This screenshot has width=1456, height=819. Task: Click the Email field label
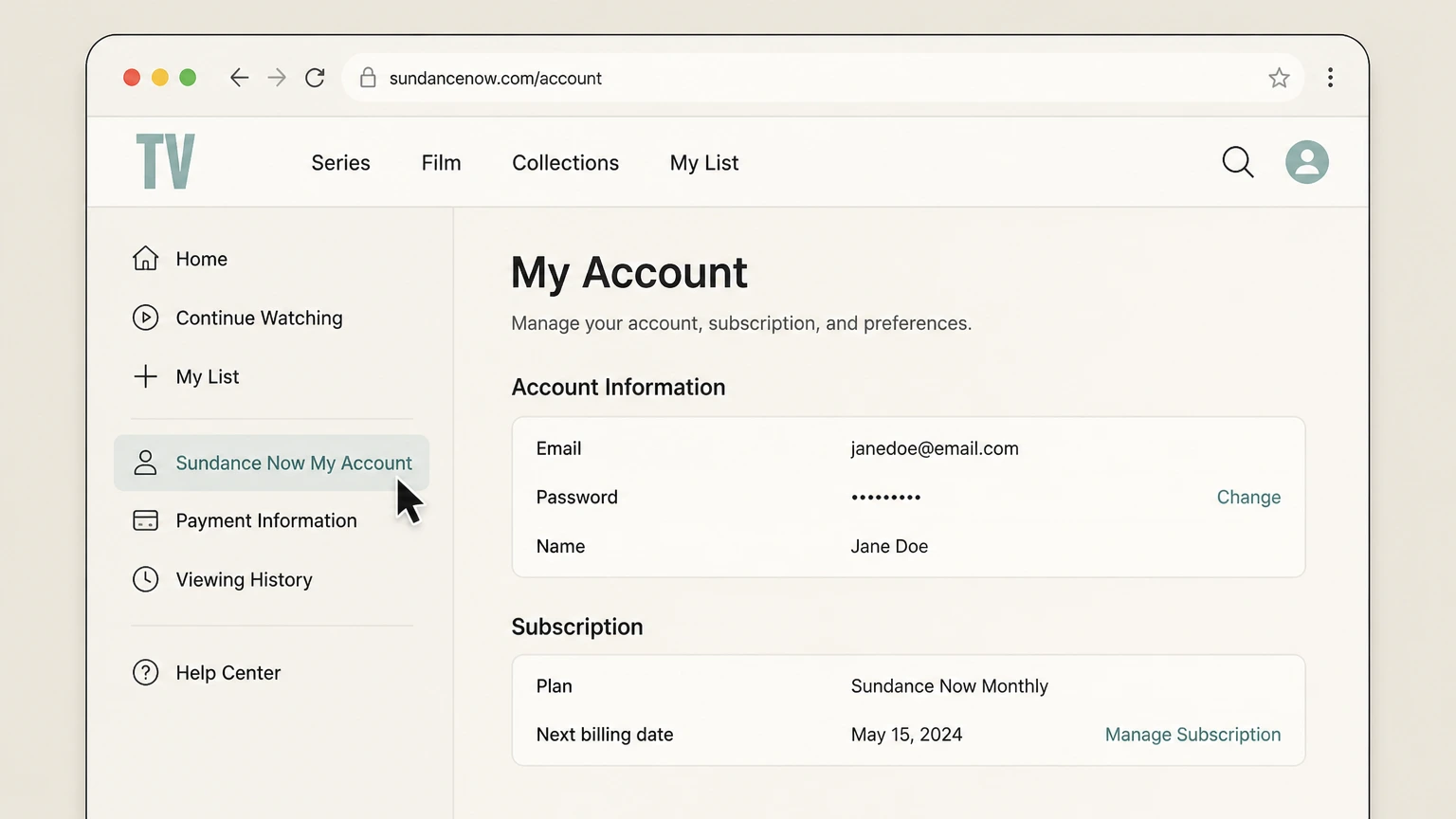558,448
